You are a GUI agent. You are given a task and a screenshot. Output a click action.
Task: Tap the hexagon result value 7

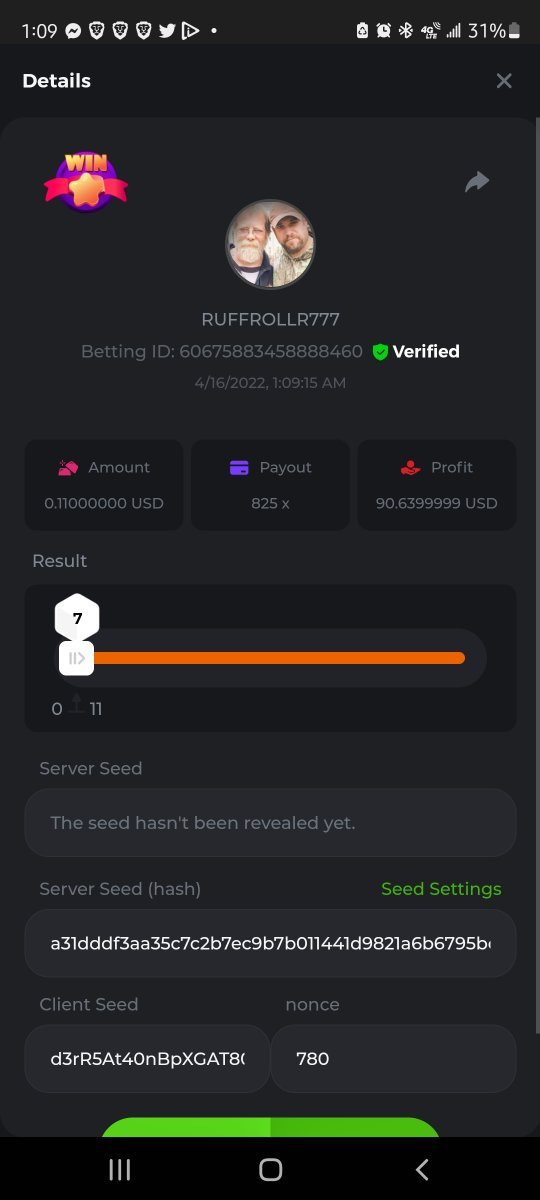coord(77,618)
